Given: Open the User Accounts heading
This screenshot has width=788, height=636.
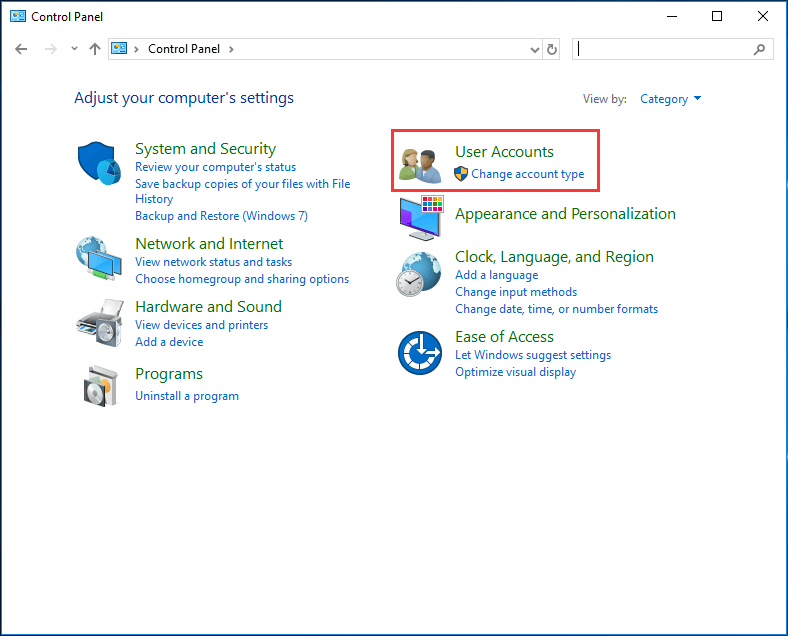Looking at the screenshot, I should (504, 152).
